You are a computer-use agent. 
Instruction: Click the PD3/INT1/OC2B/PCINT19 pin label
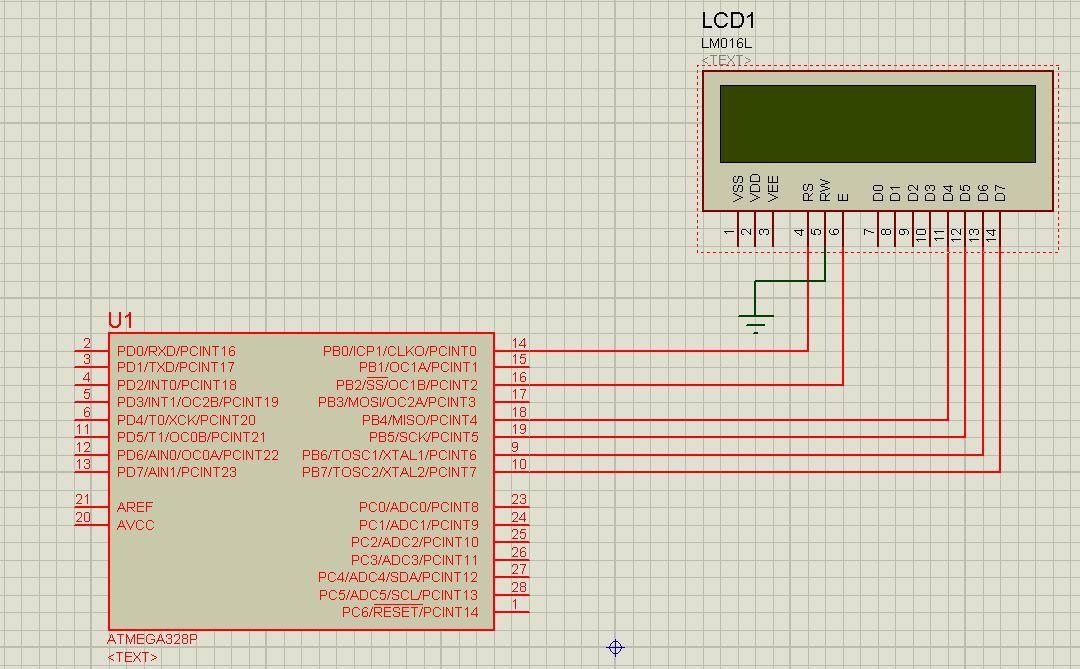coord(198,402)
